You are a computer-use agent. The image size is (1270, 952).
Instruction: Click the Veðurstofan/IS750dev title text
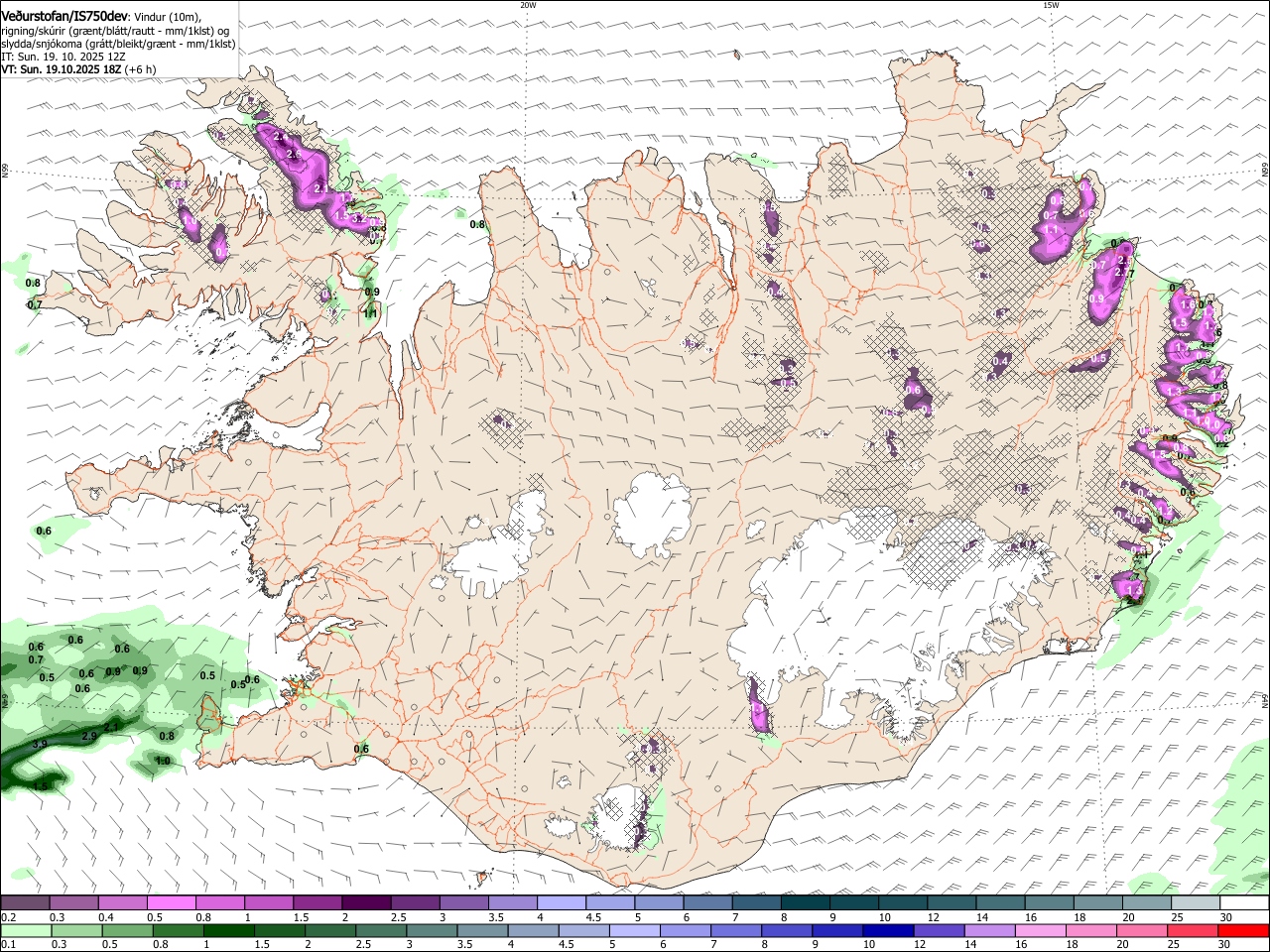[x=63, y=16]
